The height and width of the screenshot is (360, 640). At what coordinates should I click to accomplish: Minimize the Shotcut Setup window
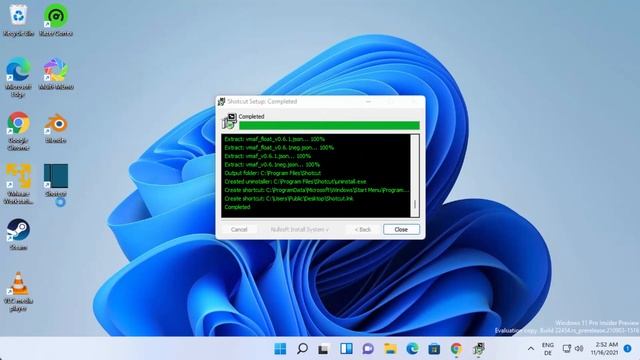(x=368, y=102)
